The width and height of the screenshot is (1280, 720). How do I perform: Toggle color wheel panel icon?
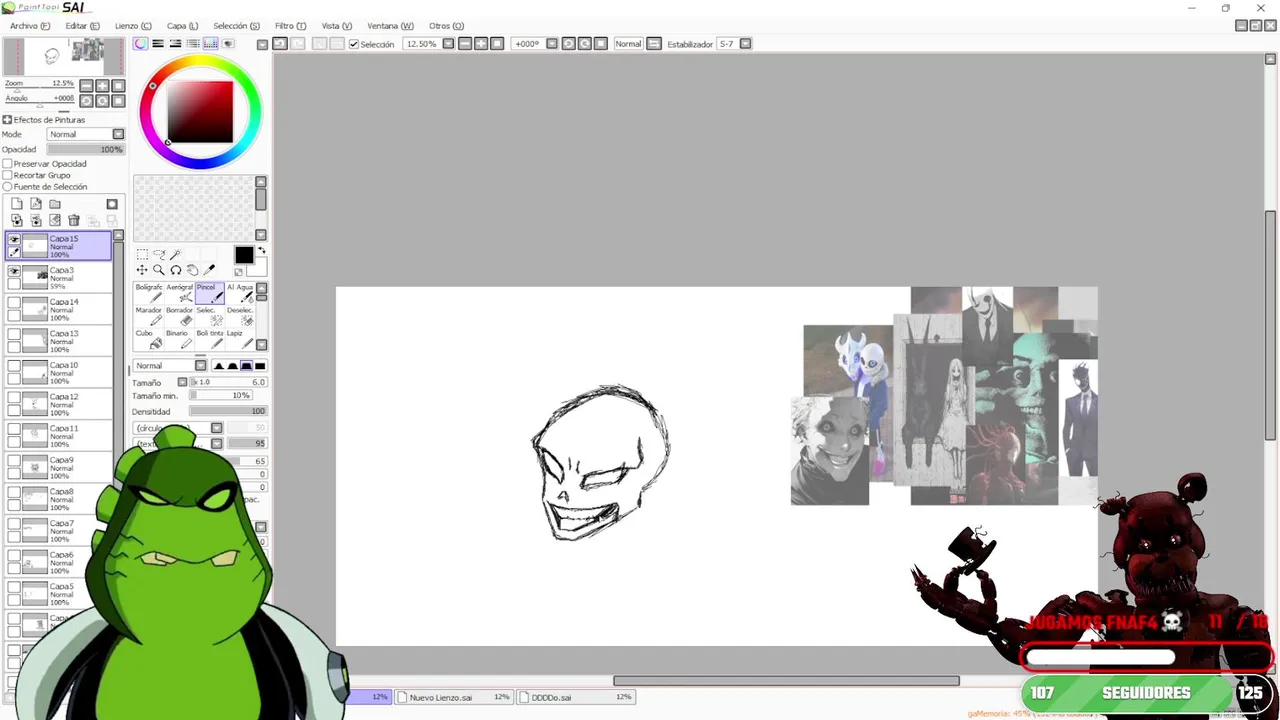141,44
